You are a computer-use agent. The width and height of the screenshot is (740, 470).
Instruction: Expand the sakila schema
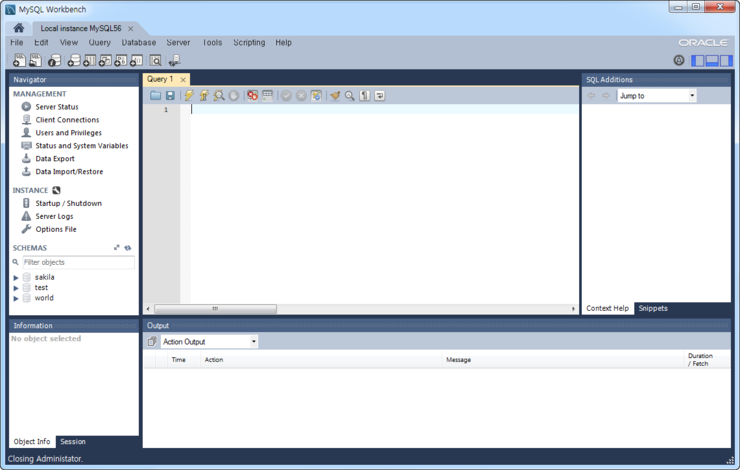(16, 278)
